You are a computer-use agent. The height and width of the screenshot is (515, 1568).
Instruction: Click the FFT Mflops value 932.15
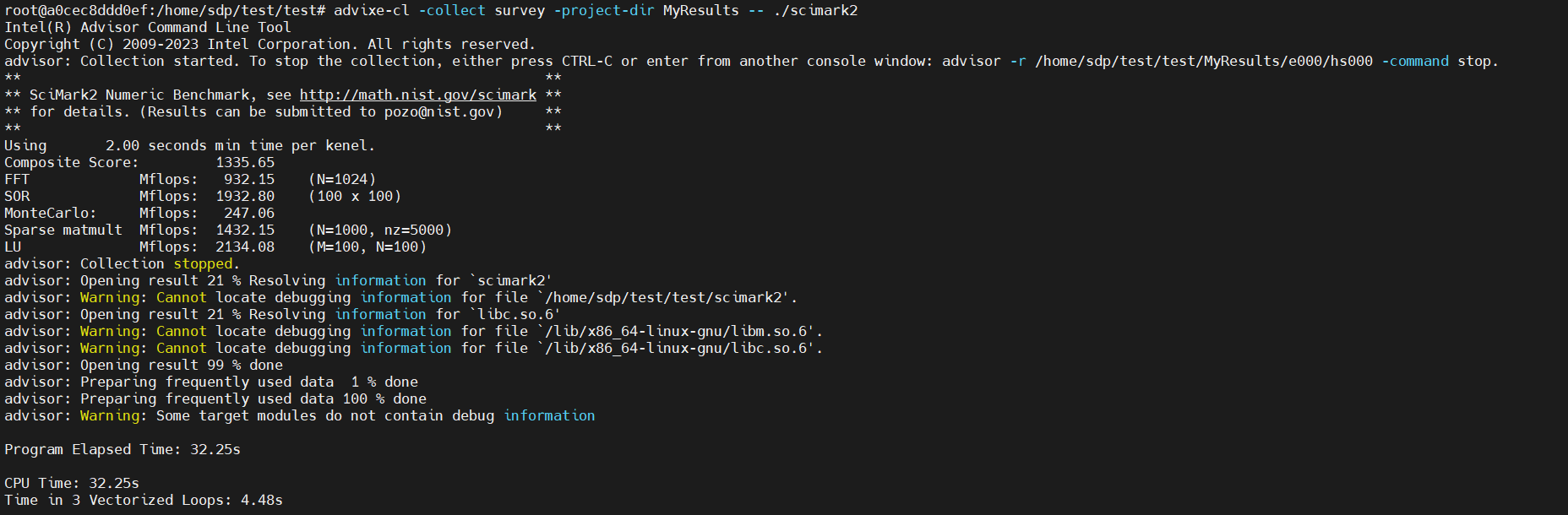click(249, 179)
